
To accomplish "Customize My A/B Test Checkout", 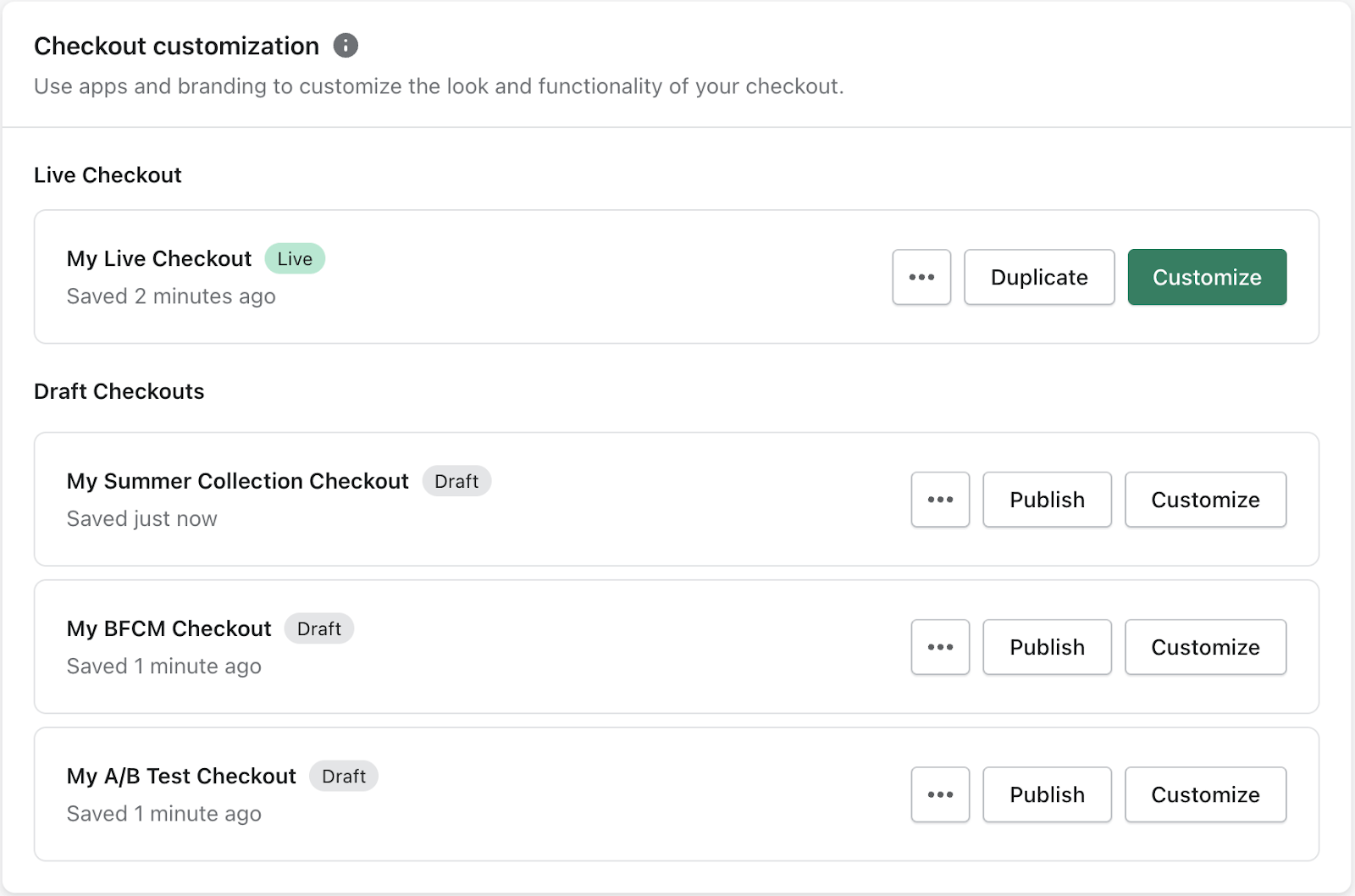I will point(1205,794).
